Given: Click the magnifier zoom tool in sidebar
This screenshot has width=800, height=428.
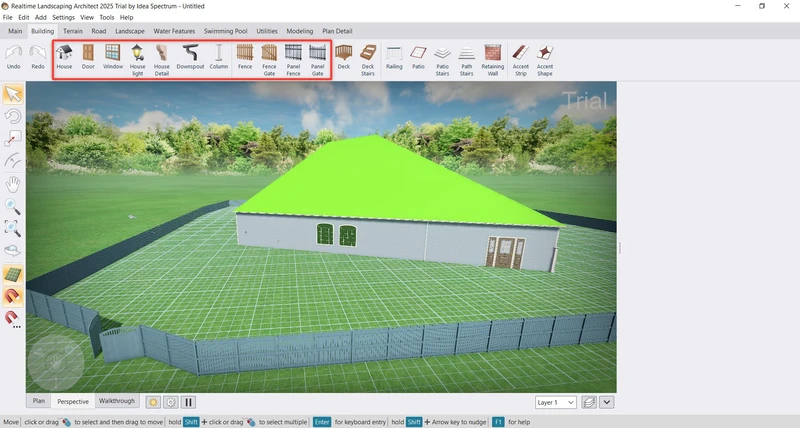Looking at the screenshot, I should point(13,207).
